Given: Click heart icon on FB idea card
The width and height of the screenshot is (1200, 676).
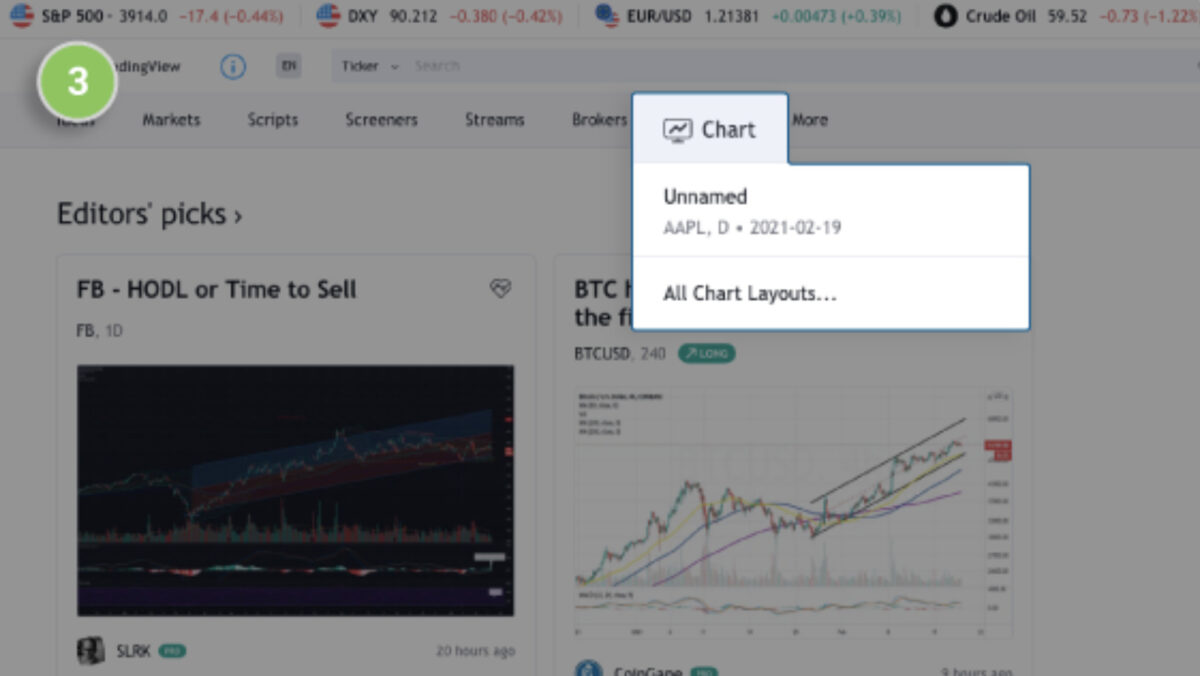Looking at the screenshot, I should [x=500, y=289].
